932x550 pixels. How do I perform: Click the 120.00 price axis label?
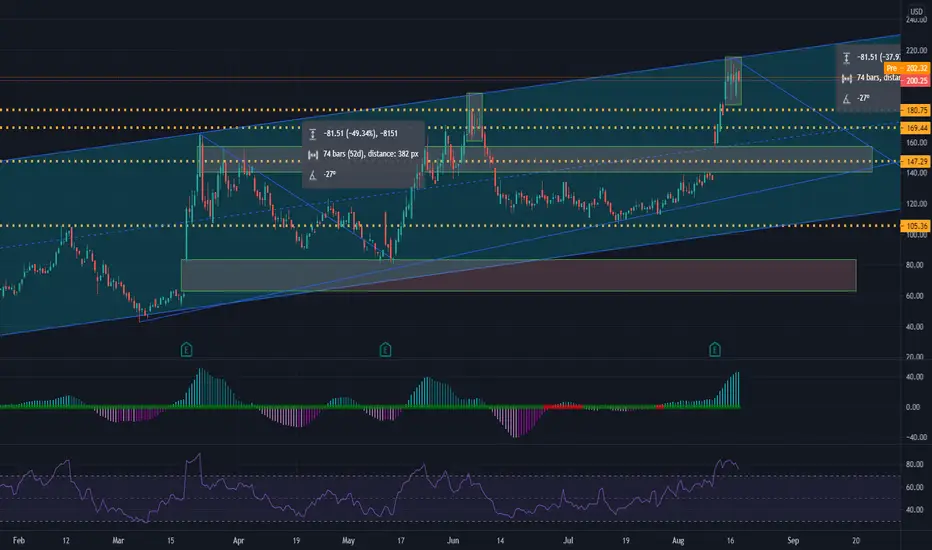pos(916,204)
